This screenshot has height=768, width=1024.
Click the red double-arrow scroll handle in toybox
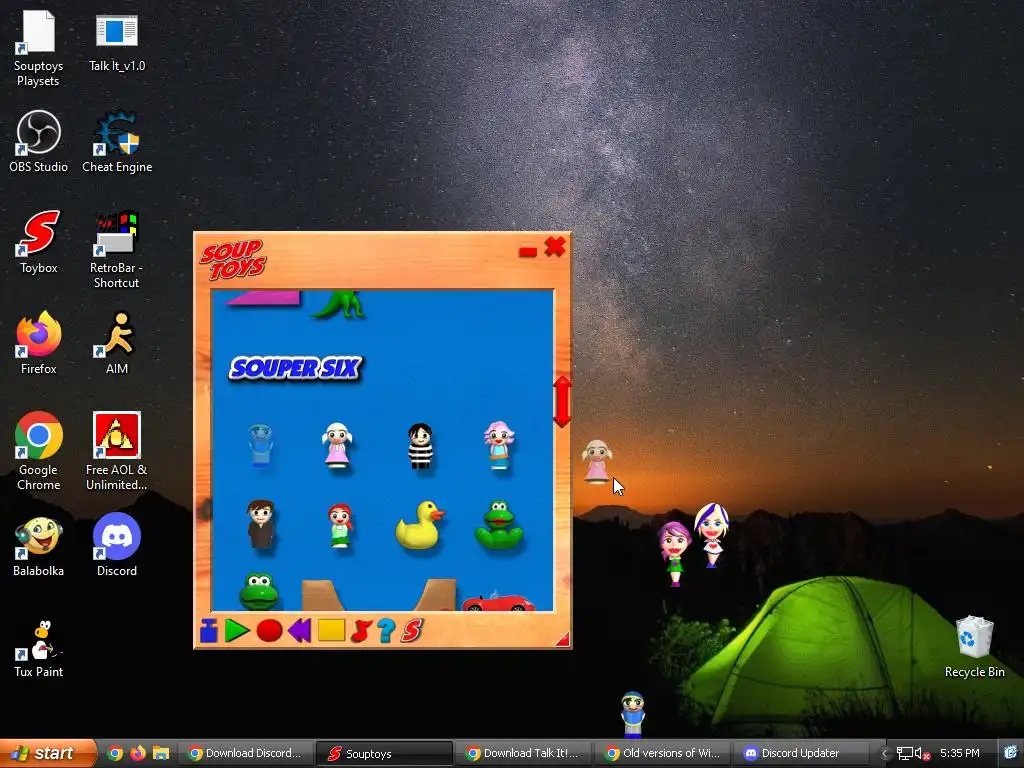(x=562, y=402)
